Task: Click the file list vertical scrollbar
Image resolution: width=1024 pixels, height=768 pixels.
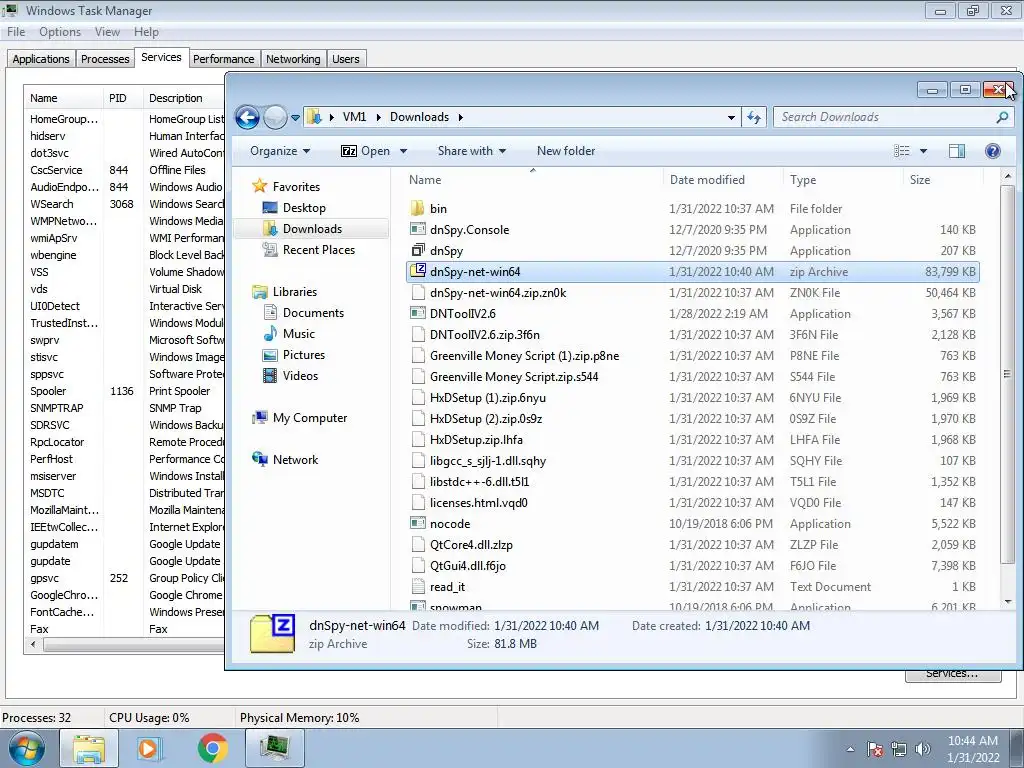Action: 1007,374
